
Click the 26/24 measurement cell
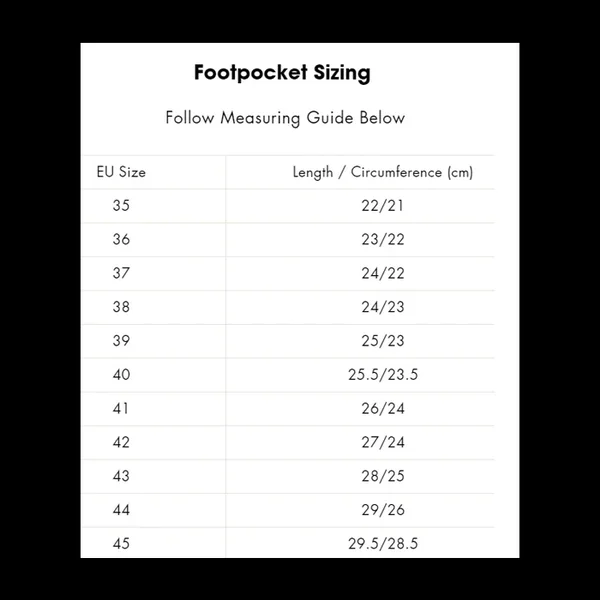[382, 410]
